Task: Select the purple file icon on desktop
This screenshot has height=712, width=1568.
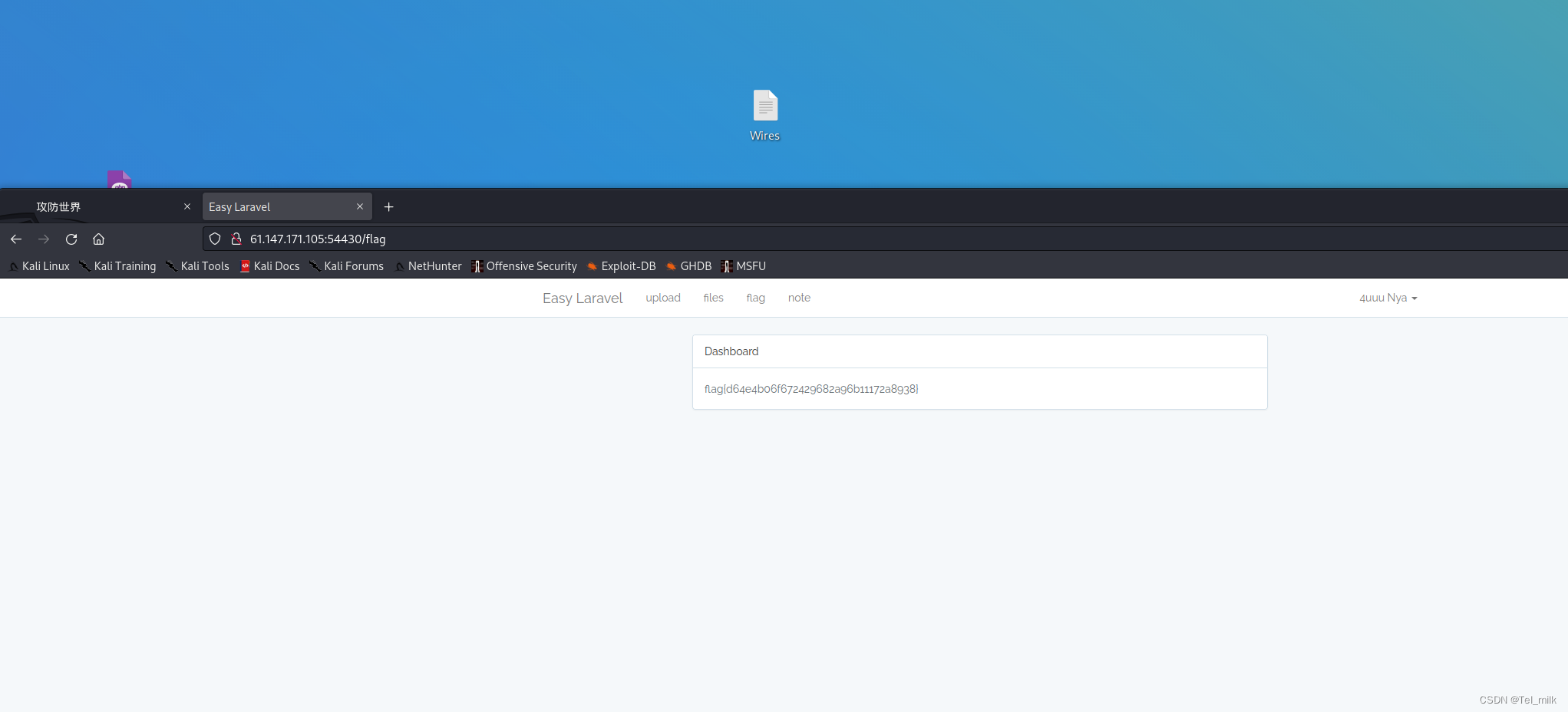Action: pos(120,180)
